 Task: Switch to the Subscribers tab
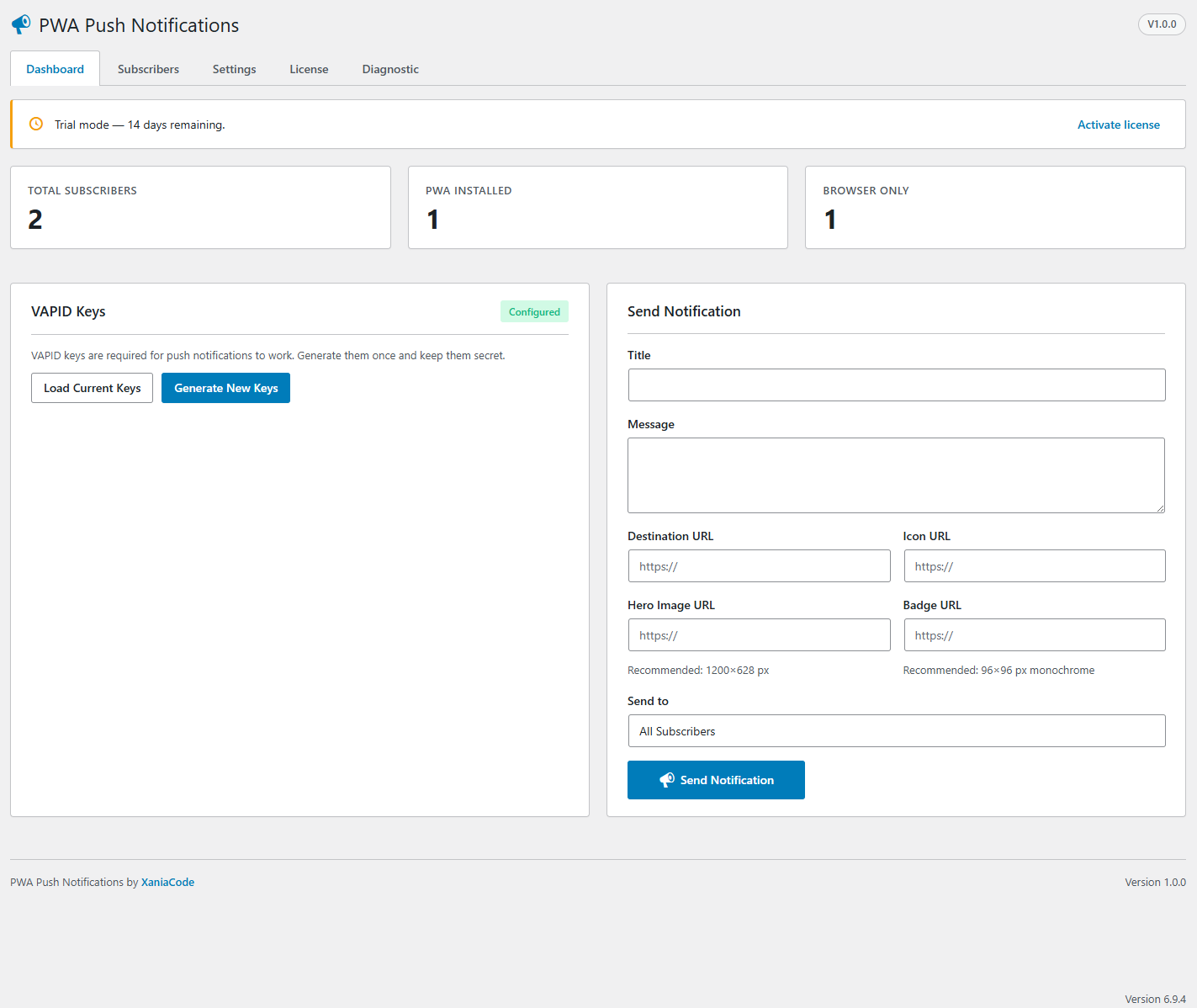[148, 69]
